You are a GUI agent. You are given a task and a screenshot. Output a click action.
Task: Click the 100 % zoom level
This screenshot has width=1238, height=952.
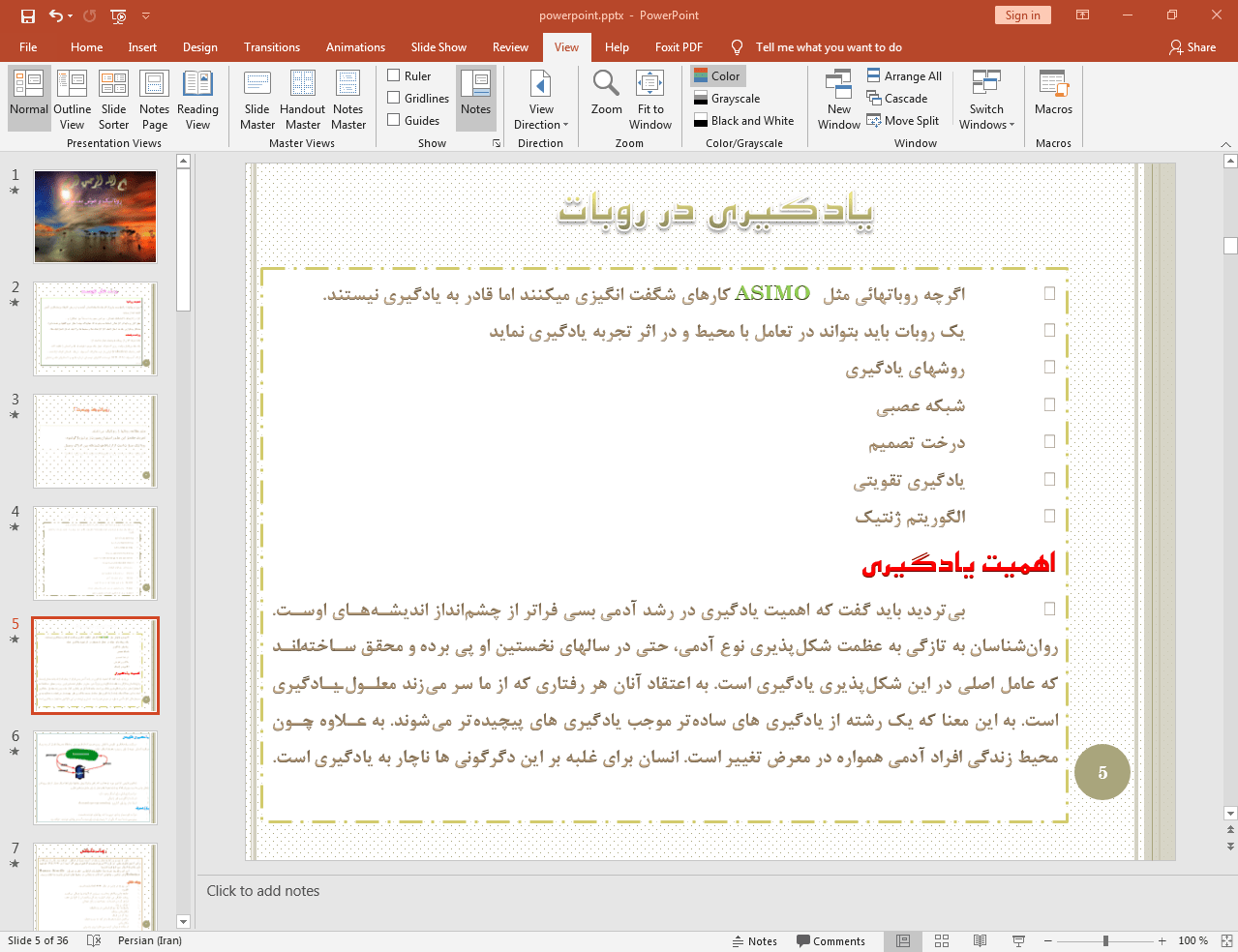pyautogui.click(x=1193, y=940)
